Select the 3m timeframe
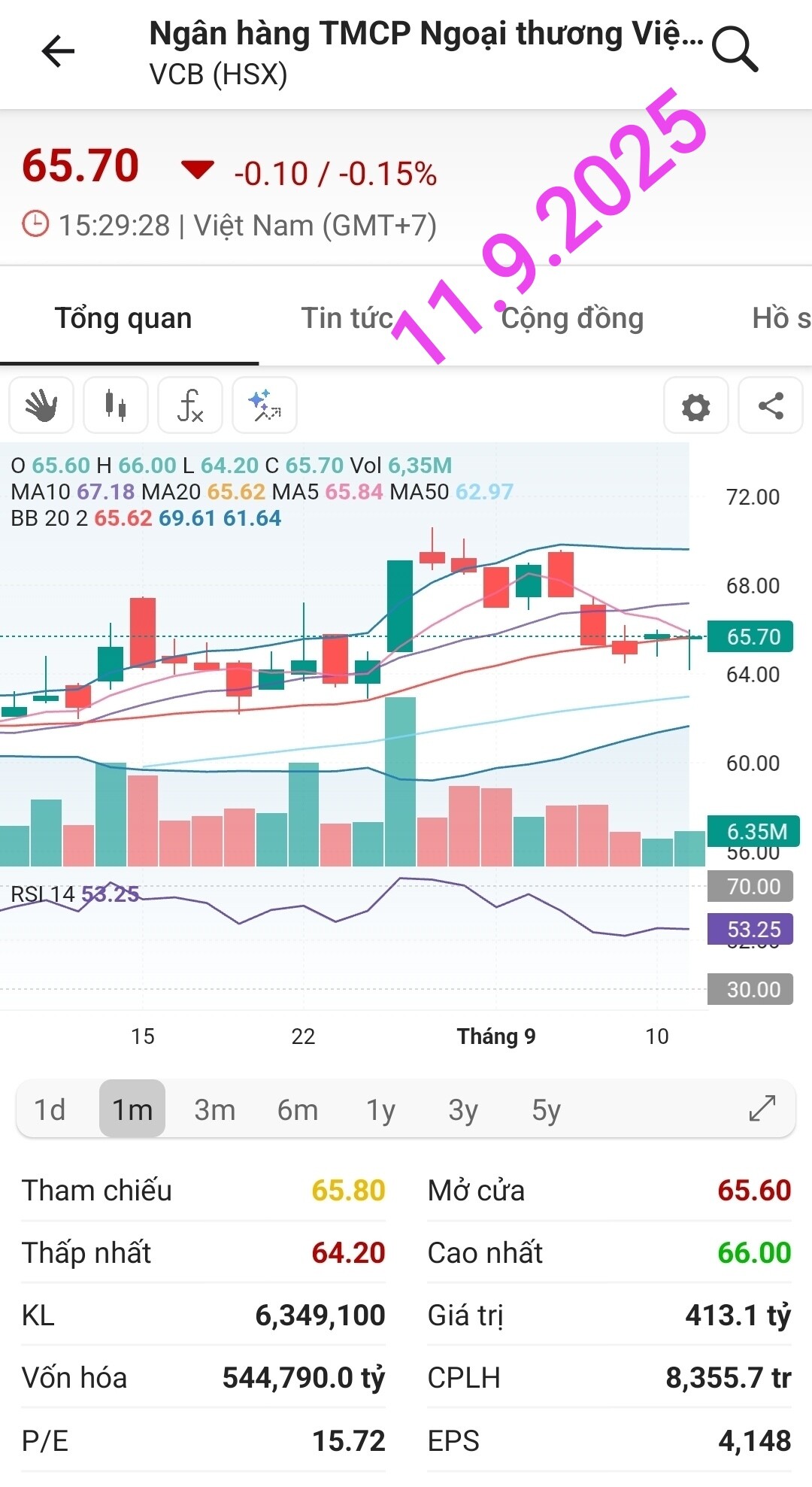 [215, 1109]
